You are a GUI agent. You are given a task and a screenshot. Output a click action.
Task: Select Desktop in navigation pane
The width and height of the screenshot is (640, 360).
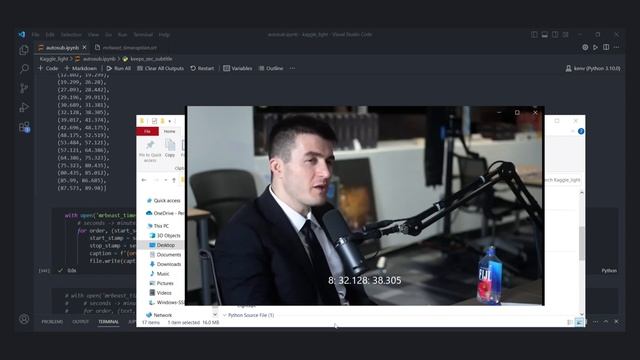pyautogui.click(x=160, y=245)
